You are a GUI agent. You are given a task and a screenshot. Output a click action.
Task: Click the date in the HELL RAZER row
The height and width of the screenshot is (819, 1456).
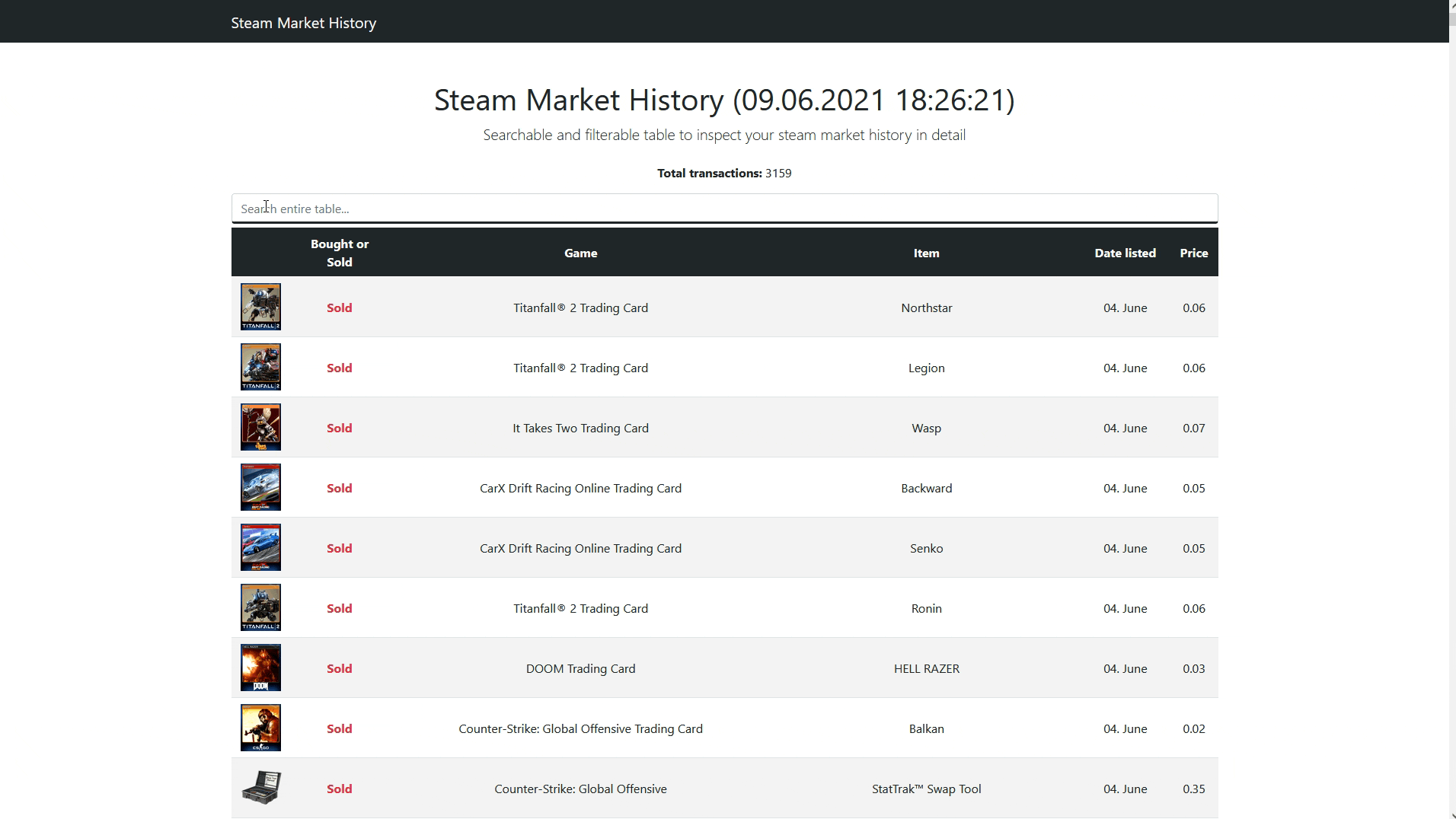click(1125, 668)
